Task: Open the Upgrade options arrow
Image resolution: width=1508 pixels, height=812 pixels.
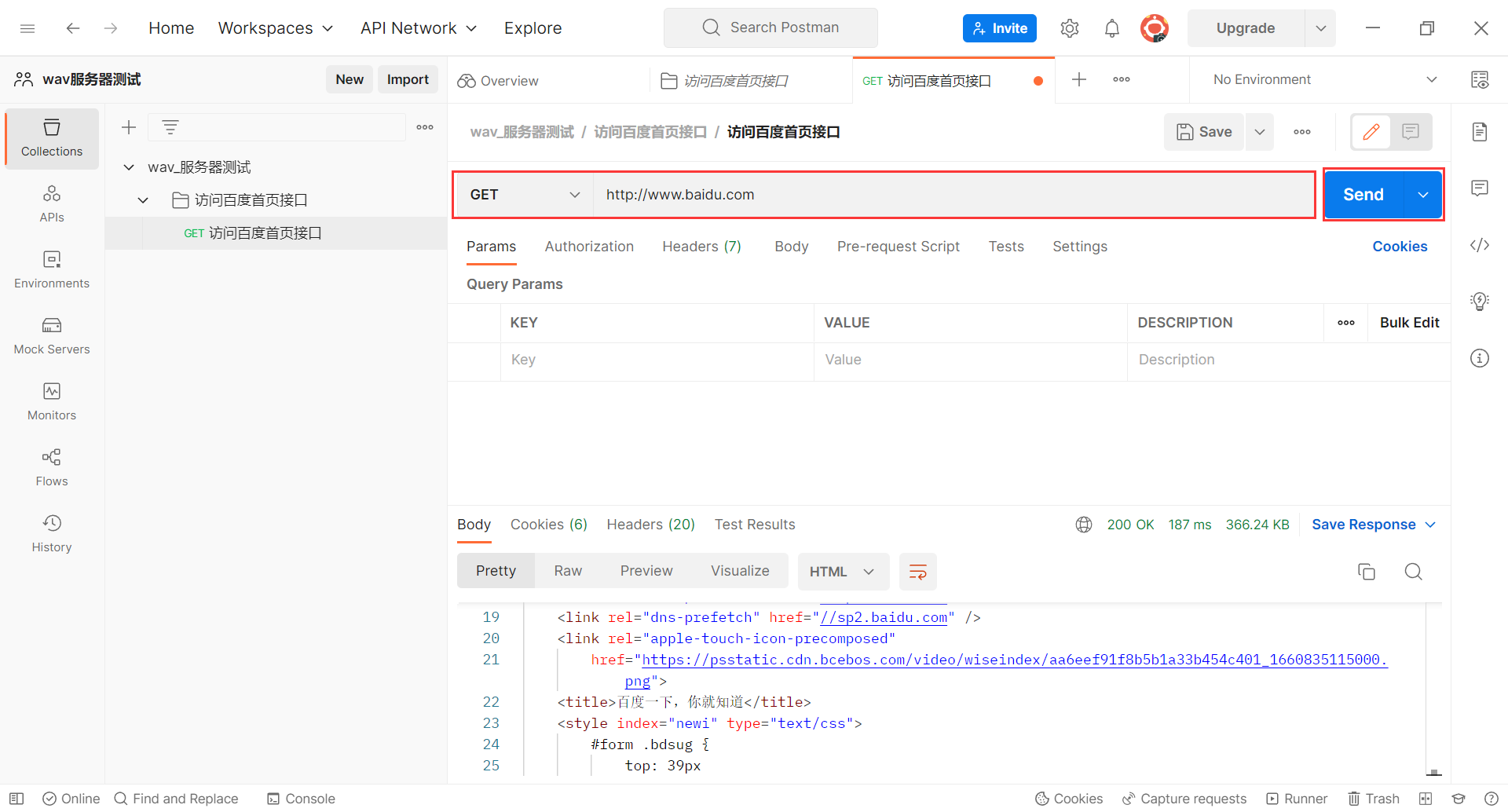Action: click(x=1321, y=28)
